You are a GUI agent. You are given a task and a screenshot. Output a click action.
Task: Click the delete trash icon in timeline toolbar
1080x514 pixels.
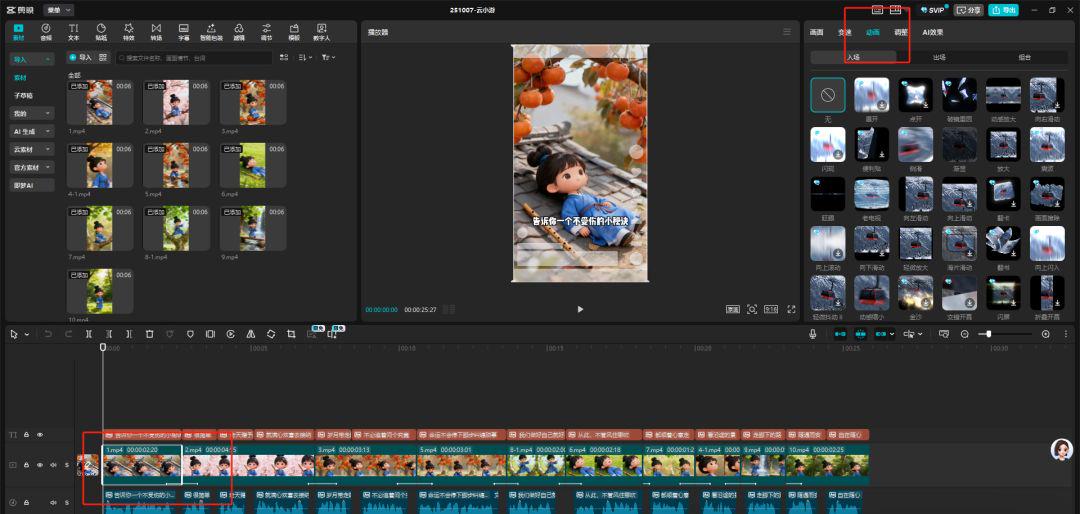[x=149, y=334]
